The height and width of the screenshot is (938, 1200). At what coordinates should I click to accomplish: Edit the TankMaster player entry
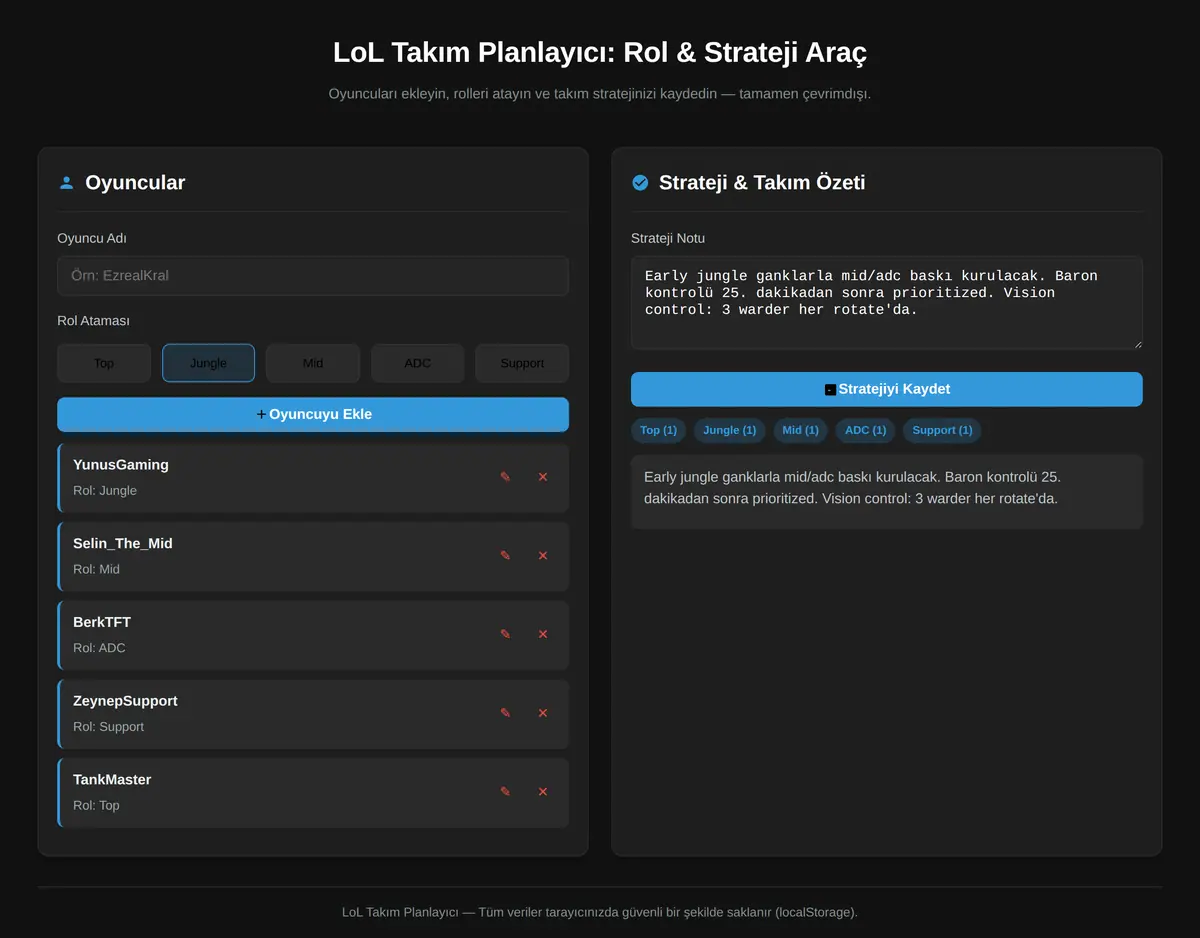coord(505,792)
